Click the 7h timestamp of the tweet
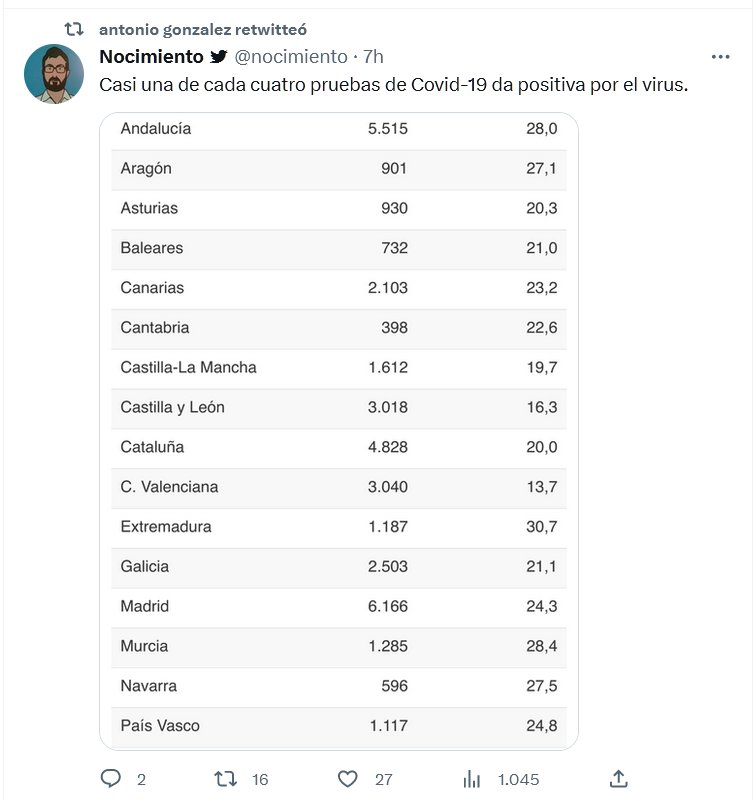This screenshot has width=754, height=800. click(373, 57)
